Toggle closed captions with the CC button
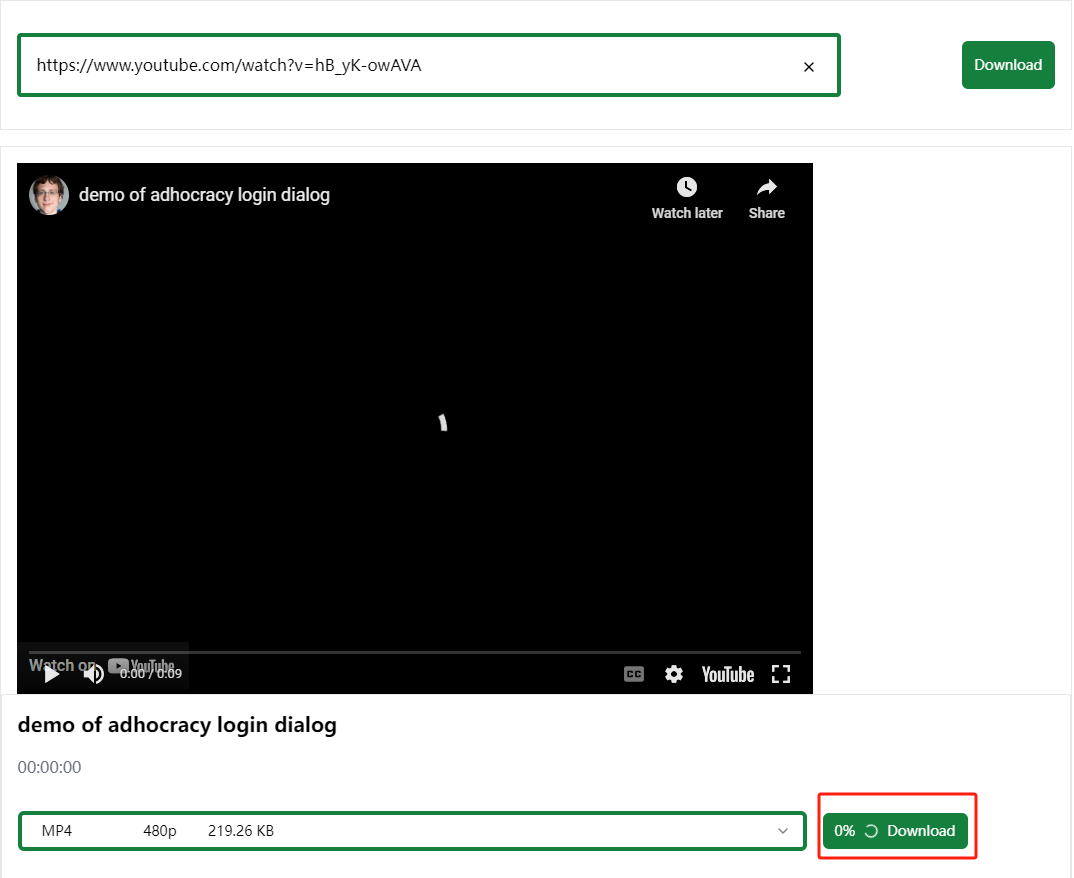Viewport: 1074px width, 878px height. (634, 674)
